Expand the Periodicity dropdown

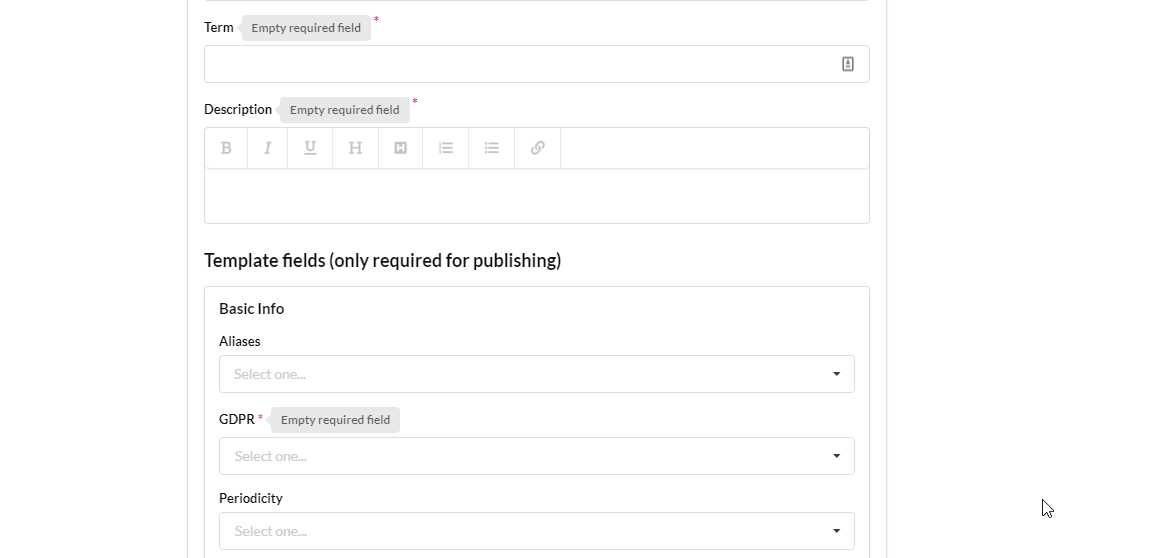[520, 531]
